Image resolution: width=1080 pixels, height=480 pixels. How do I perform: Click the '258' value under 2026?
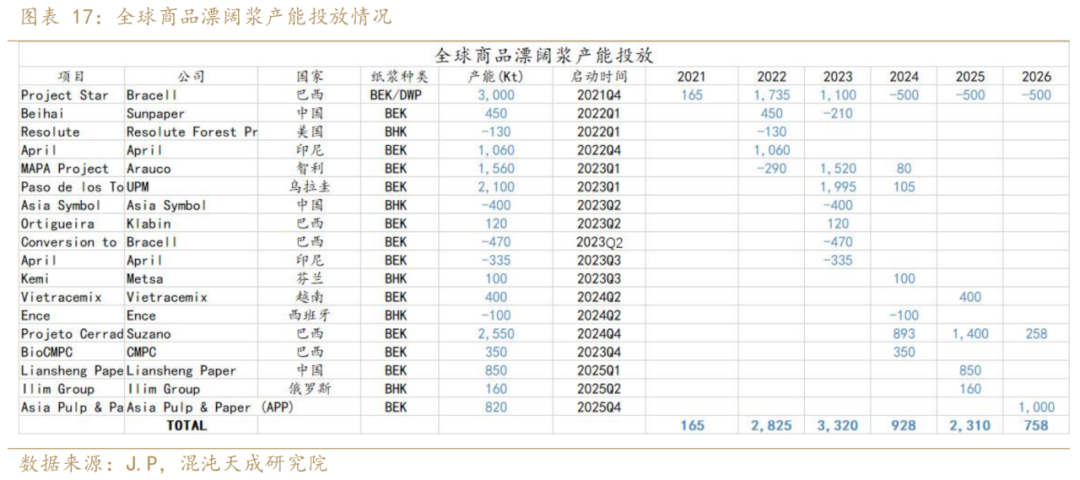pos(1037,334)
